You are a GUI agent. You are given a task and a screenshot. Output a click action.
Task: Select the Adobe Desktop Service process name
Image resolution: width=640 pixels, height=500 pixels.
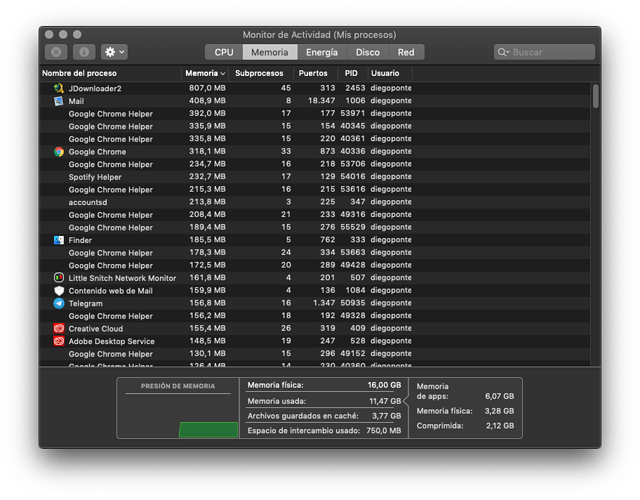(x=111, y=341)
